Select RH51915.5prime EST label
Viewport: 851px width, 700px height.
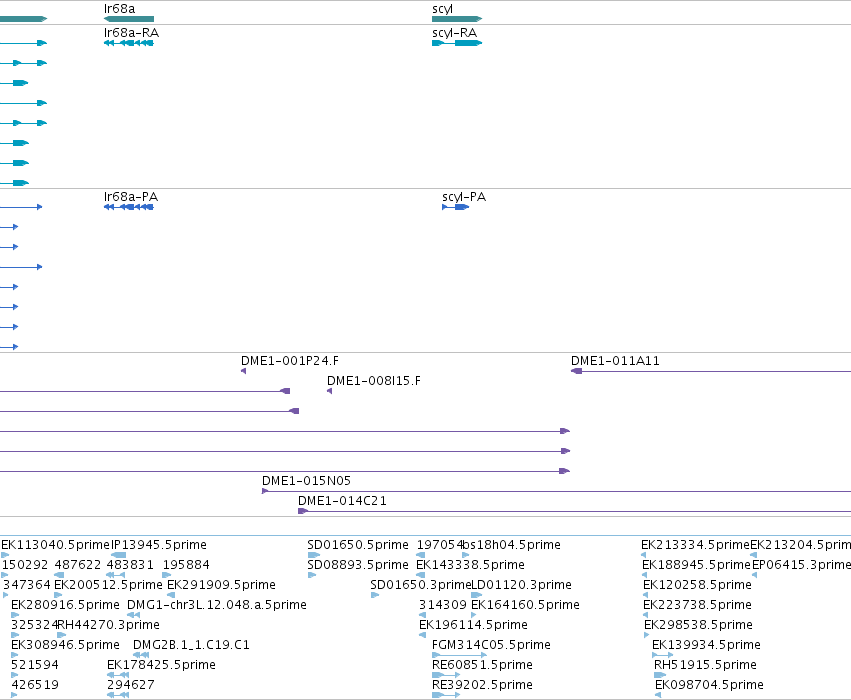[x=705, y=665]
